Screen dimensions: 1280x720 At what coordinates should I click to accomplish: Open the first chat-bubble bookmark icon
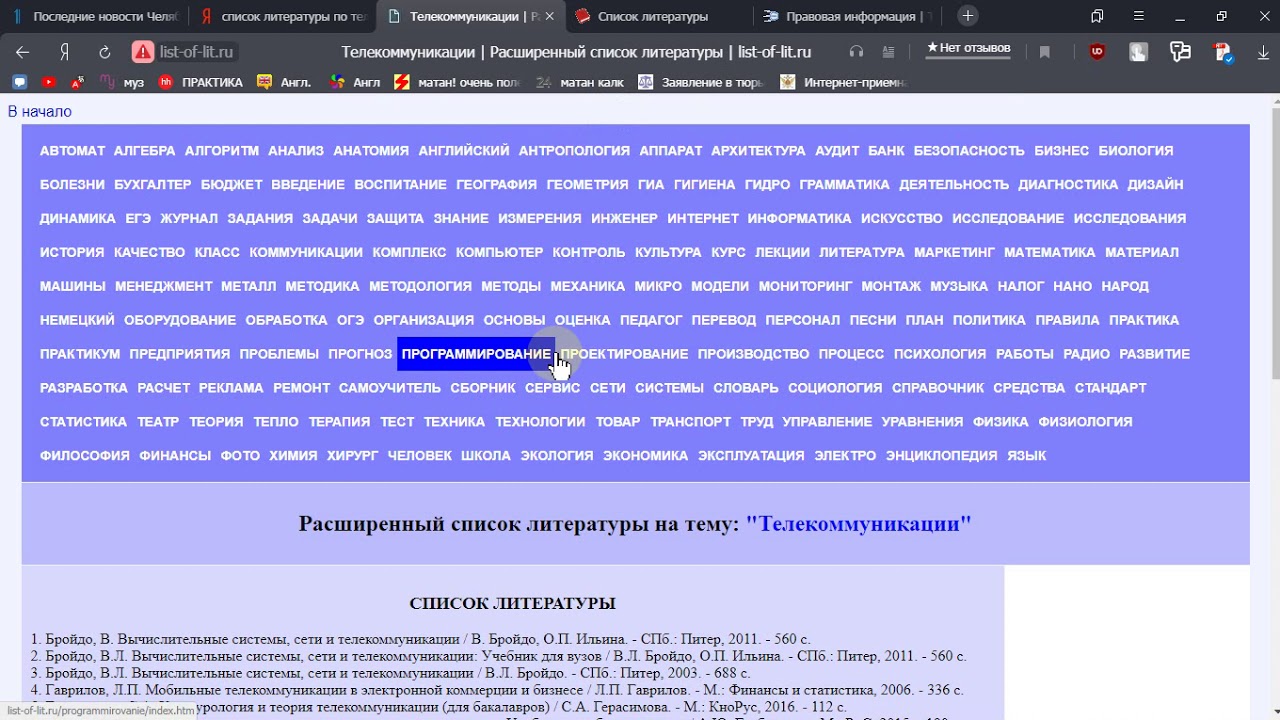(x=19, y=82)
